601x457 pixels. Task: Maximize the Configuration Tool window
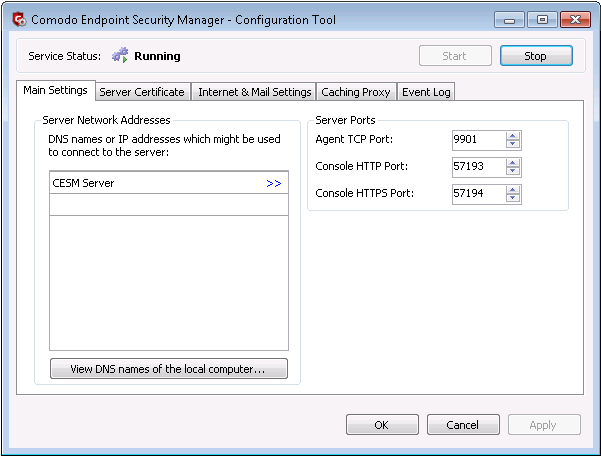(542, 20)
